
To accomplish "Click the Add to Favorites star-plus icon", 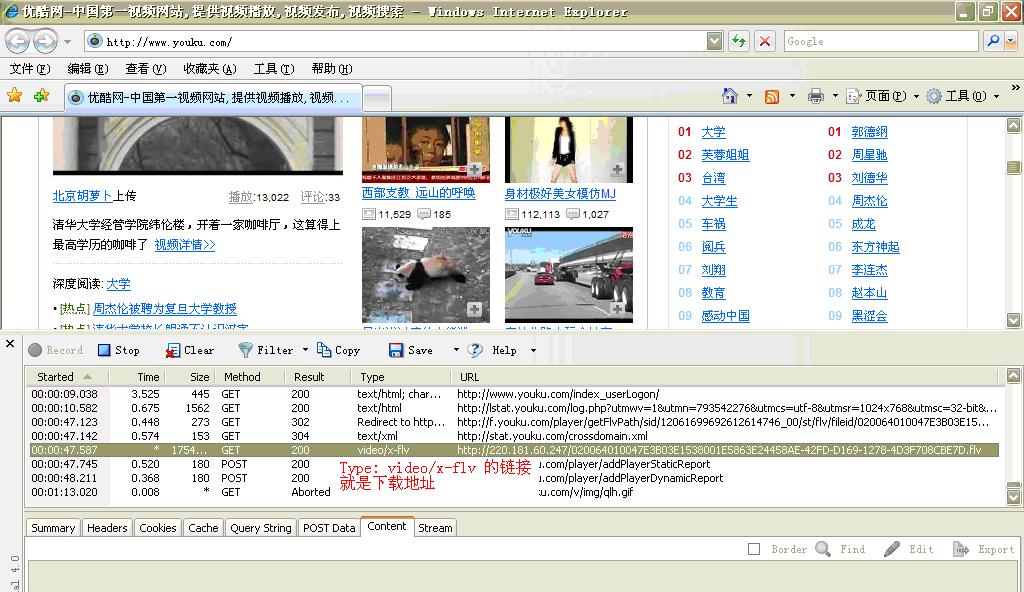I will tap(42, 95).
